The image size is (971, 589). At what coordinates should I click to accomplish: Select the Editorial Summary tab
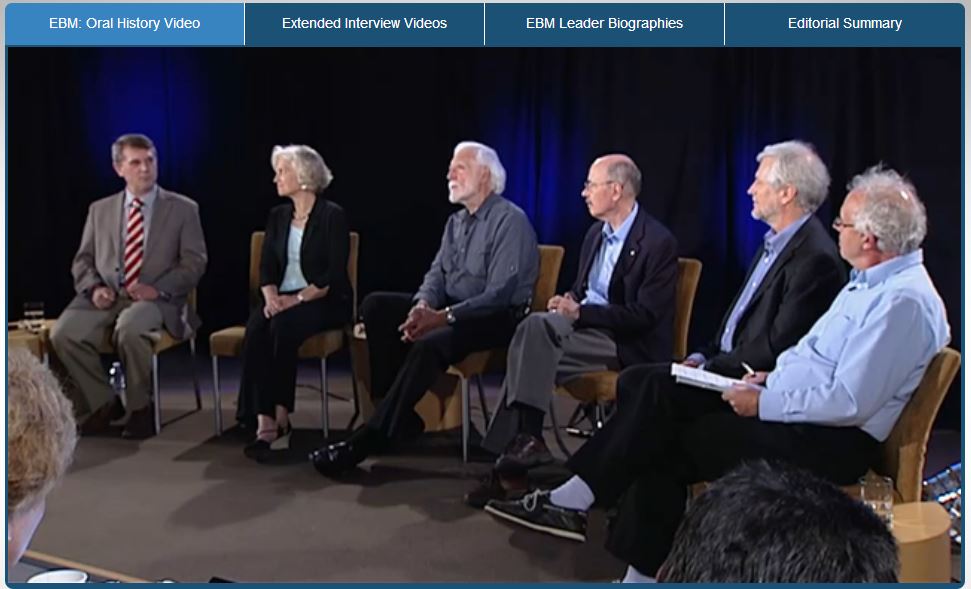tap(844, 24)
